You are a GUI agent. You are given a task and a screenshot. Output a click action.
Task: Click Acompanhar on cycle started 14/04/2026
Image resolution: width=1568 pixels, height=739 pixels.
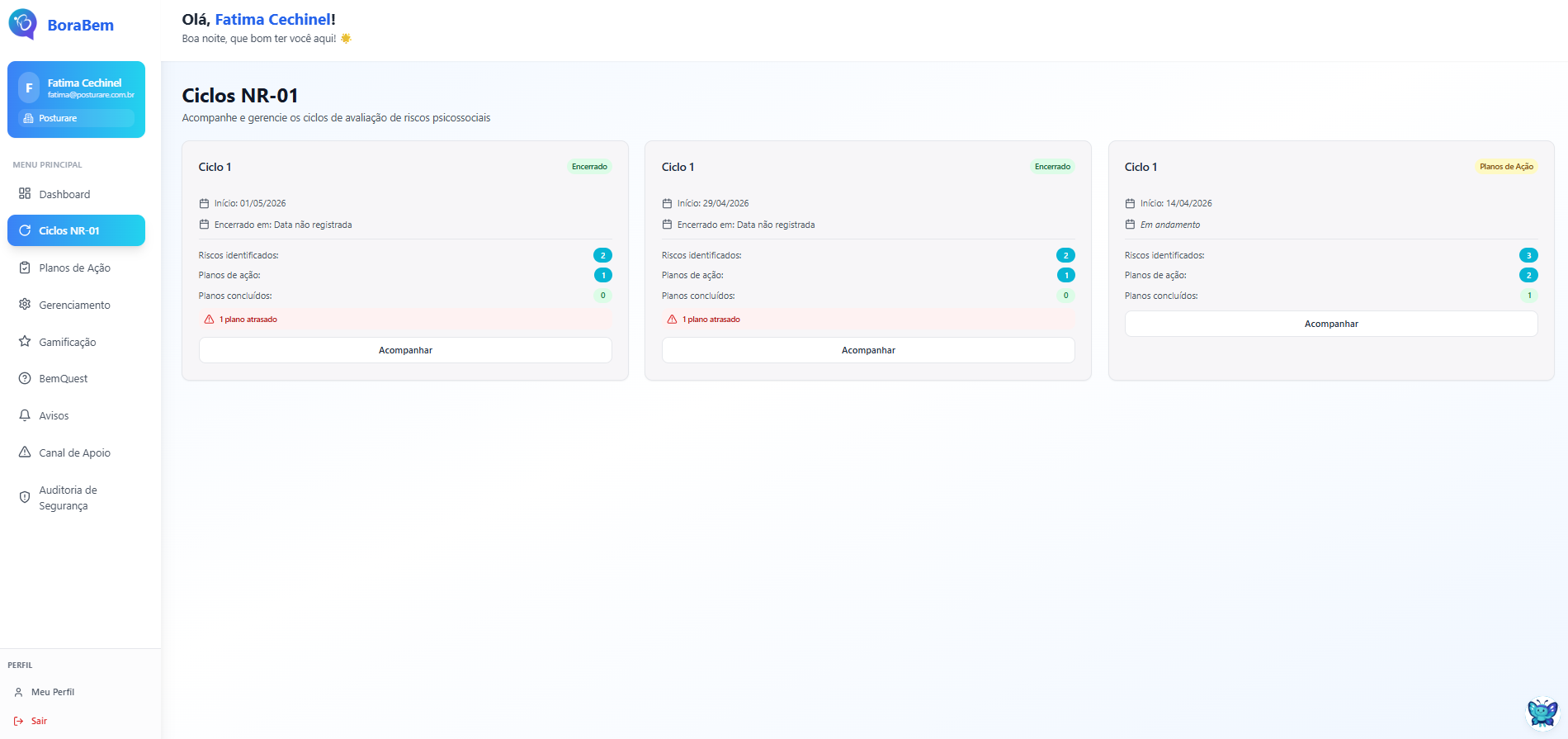pyautogui.click(x=1331, y=324)
